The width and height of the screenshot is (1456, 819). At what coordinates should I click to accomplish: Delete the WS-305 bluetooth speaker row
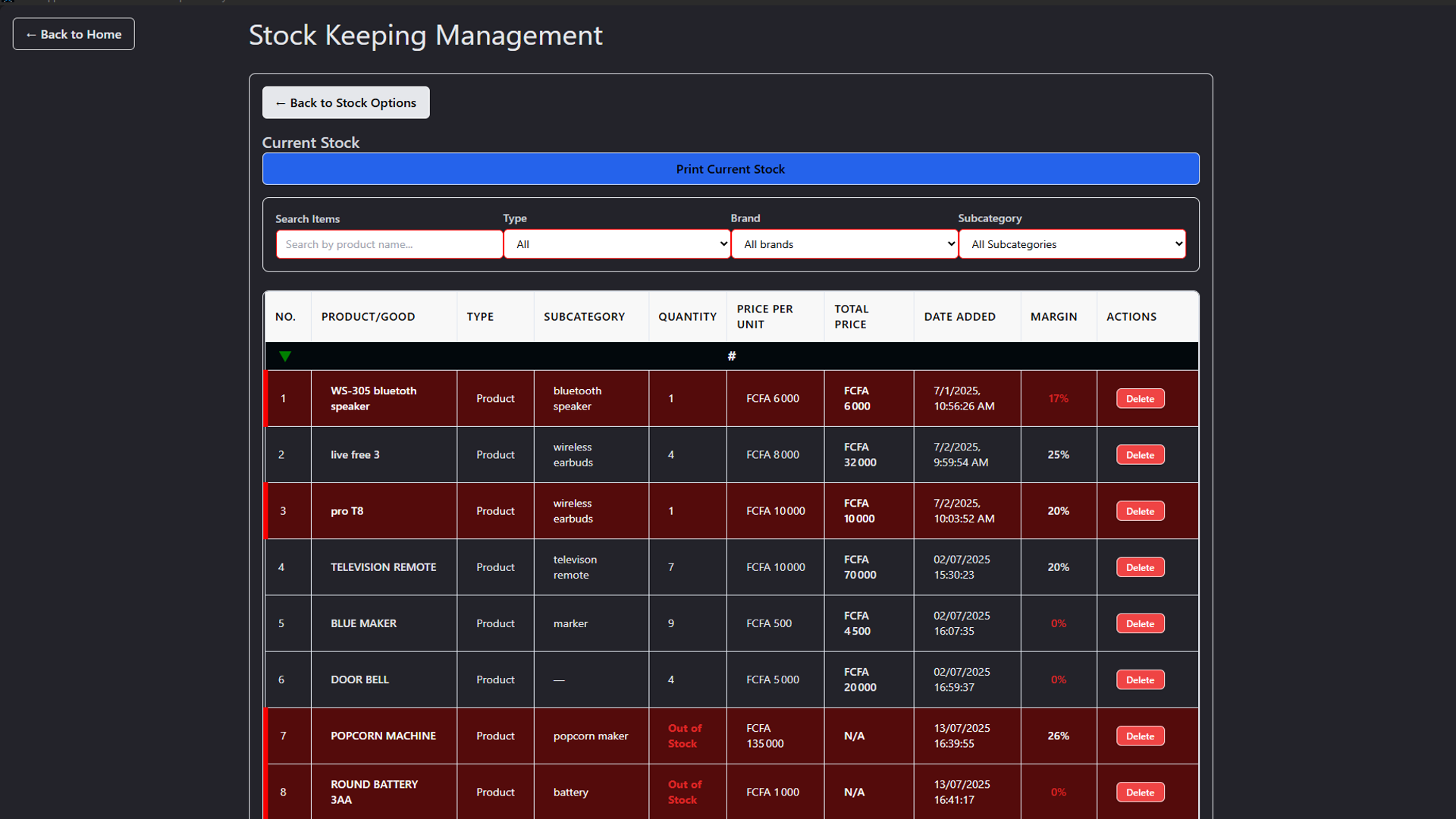1140,399
